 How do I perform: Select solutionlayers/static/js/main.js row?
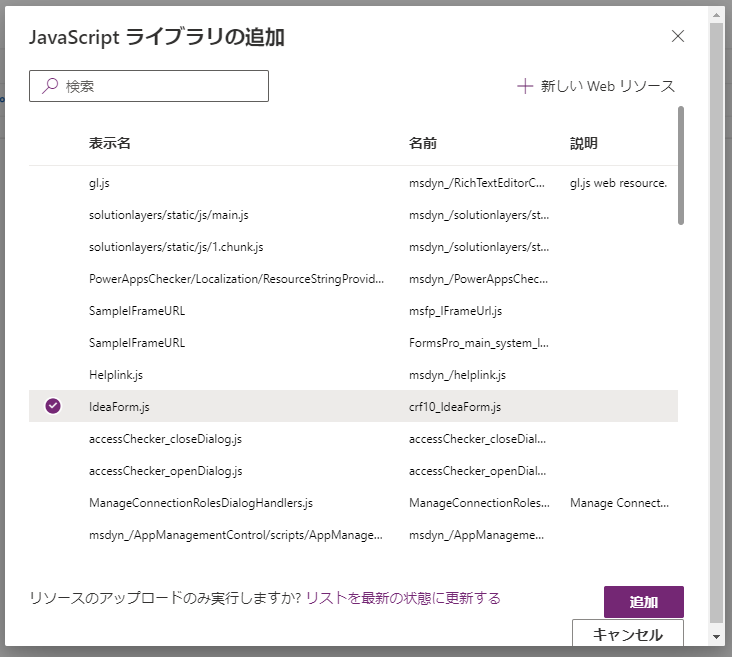353,215
